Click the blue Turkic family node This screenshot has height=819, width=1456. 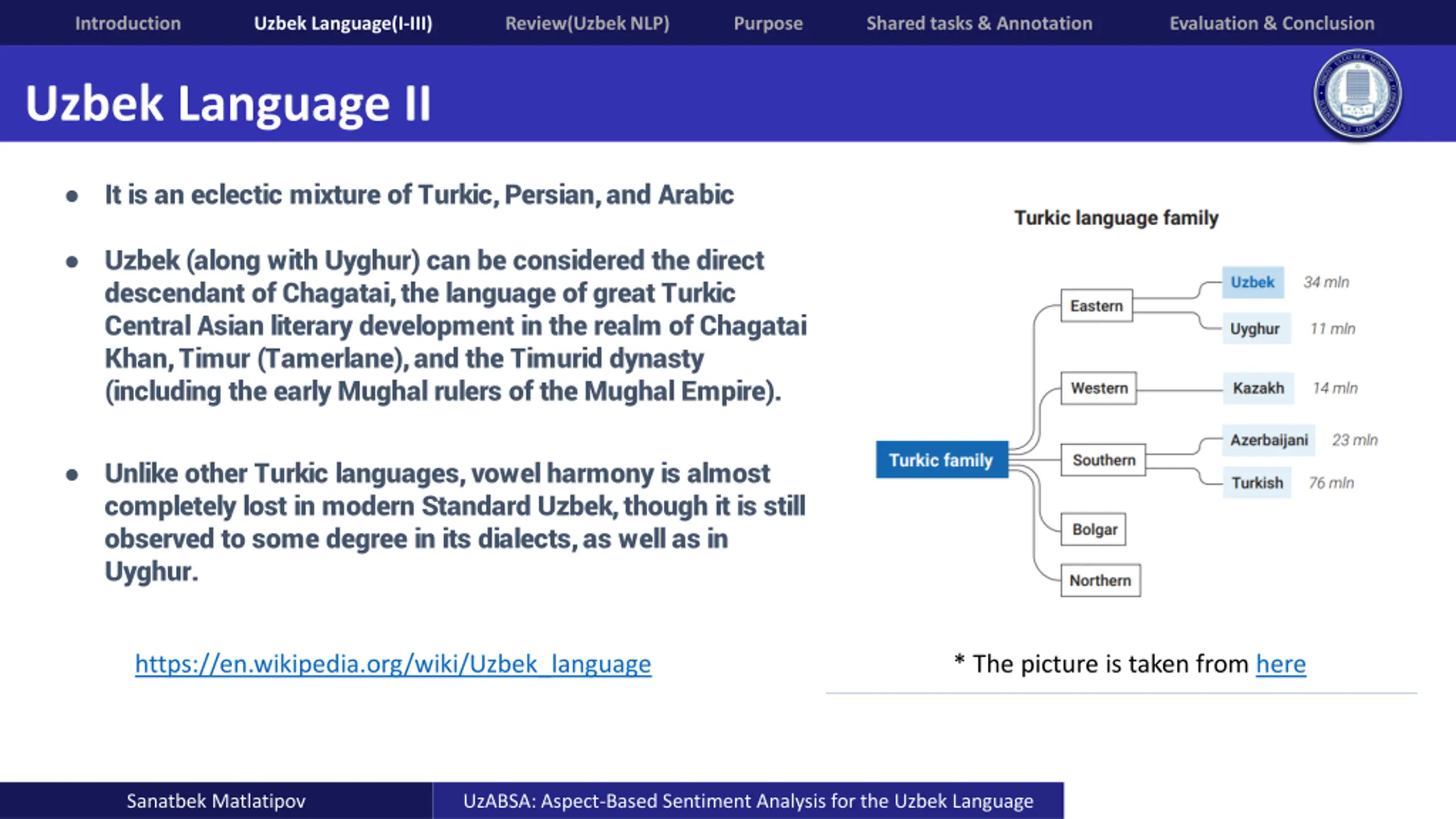[x=942, y=460]
